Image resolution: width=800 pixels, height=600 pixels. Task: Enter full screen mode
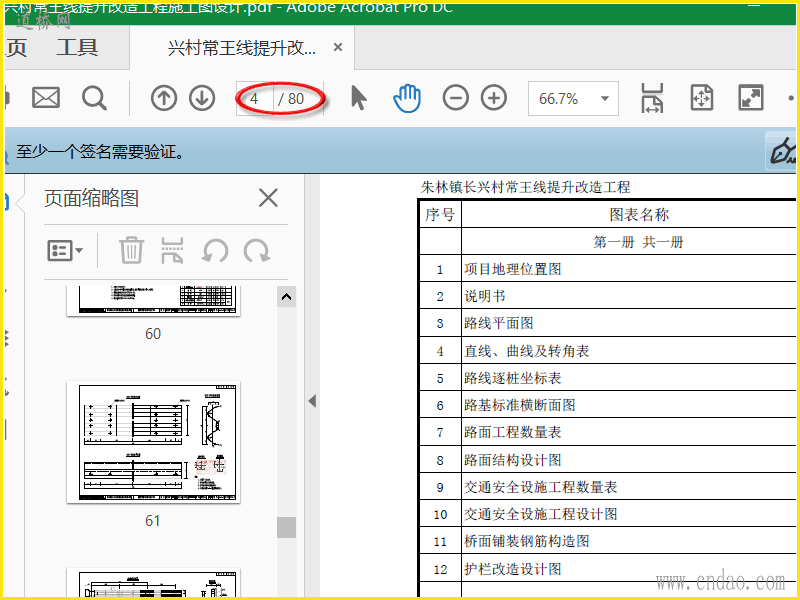[x=751, y=98]
